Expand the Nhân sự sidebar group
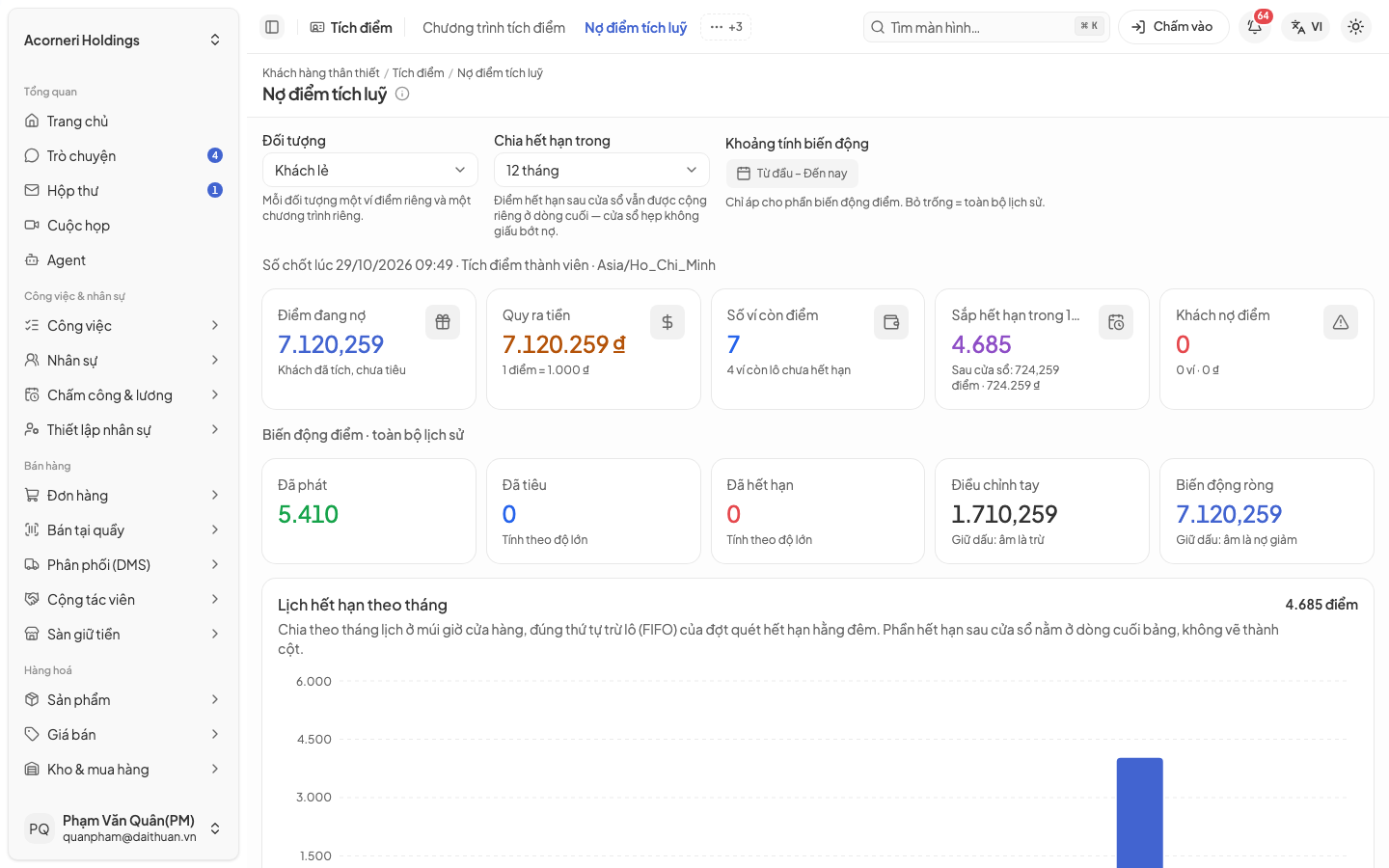 coord(123,361)
